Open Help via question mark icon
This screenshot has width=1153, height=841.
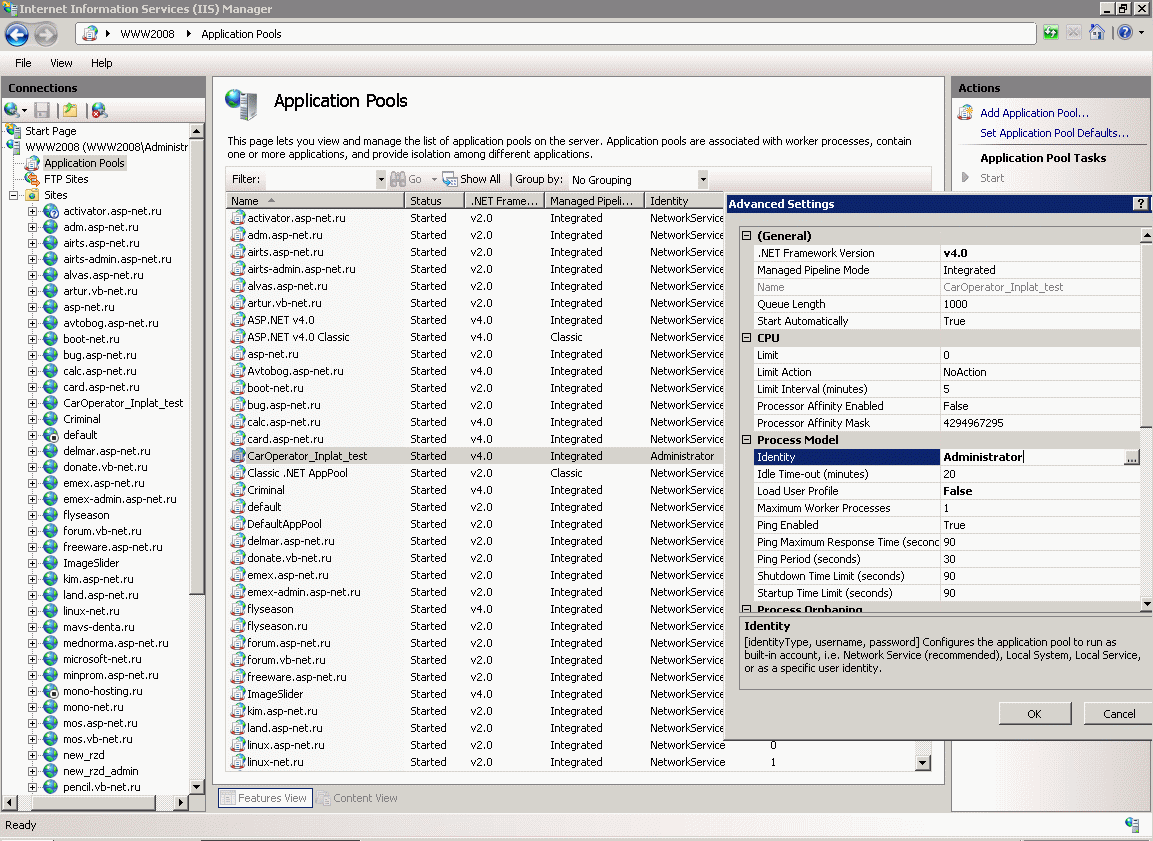(x=1125, y=32)
